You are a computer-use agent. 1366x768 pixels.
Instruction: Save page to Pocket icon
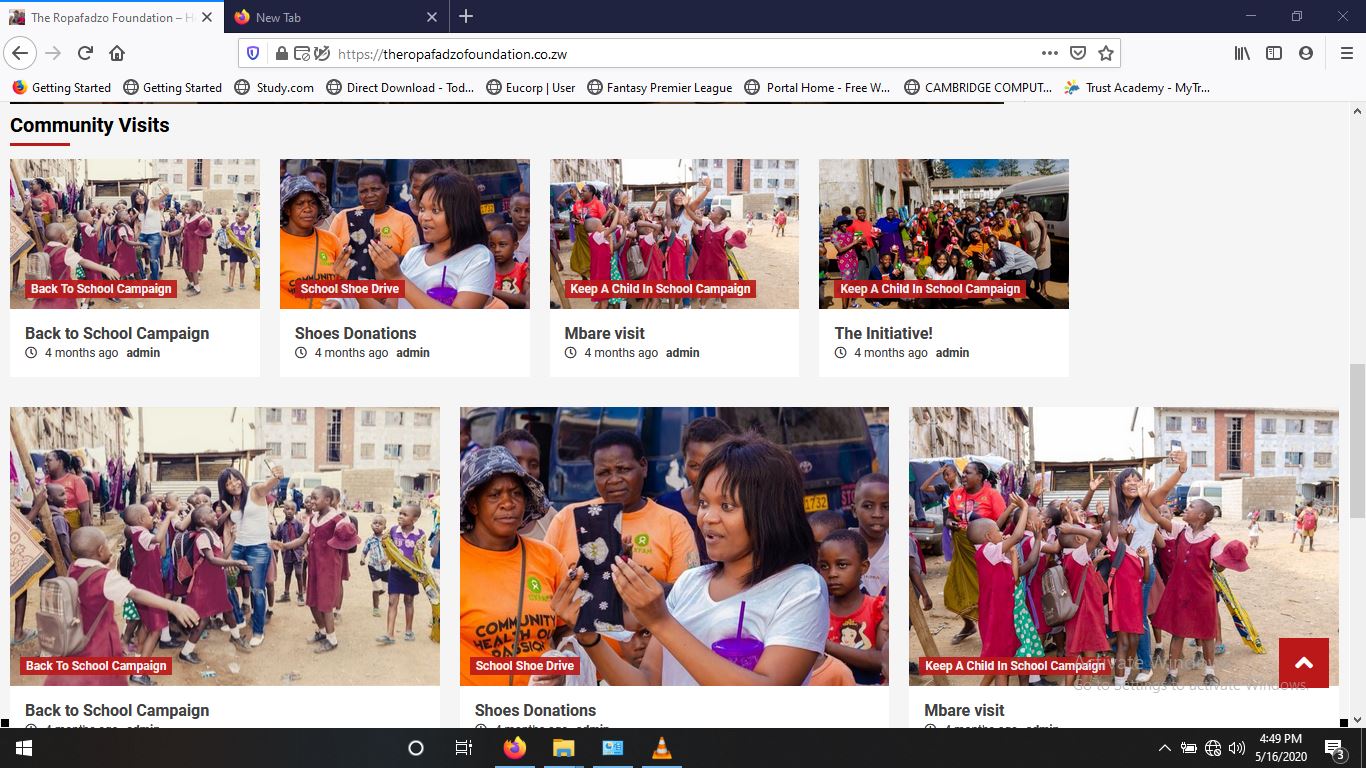(1077, 53)
